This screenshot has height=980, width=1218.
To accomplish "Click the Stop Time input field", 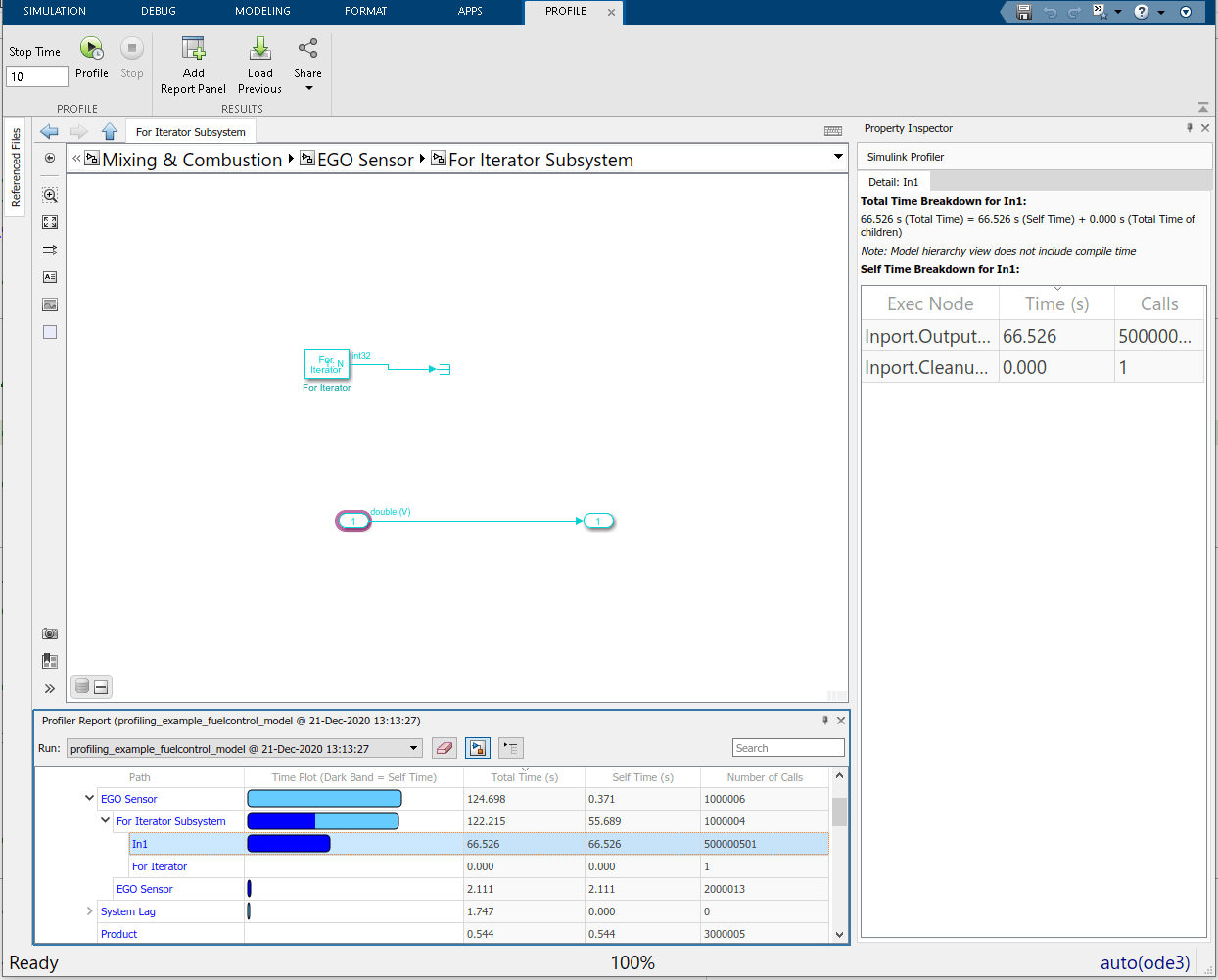I will click(x=37, y=76).
